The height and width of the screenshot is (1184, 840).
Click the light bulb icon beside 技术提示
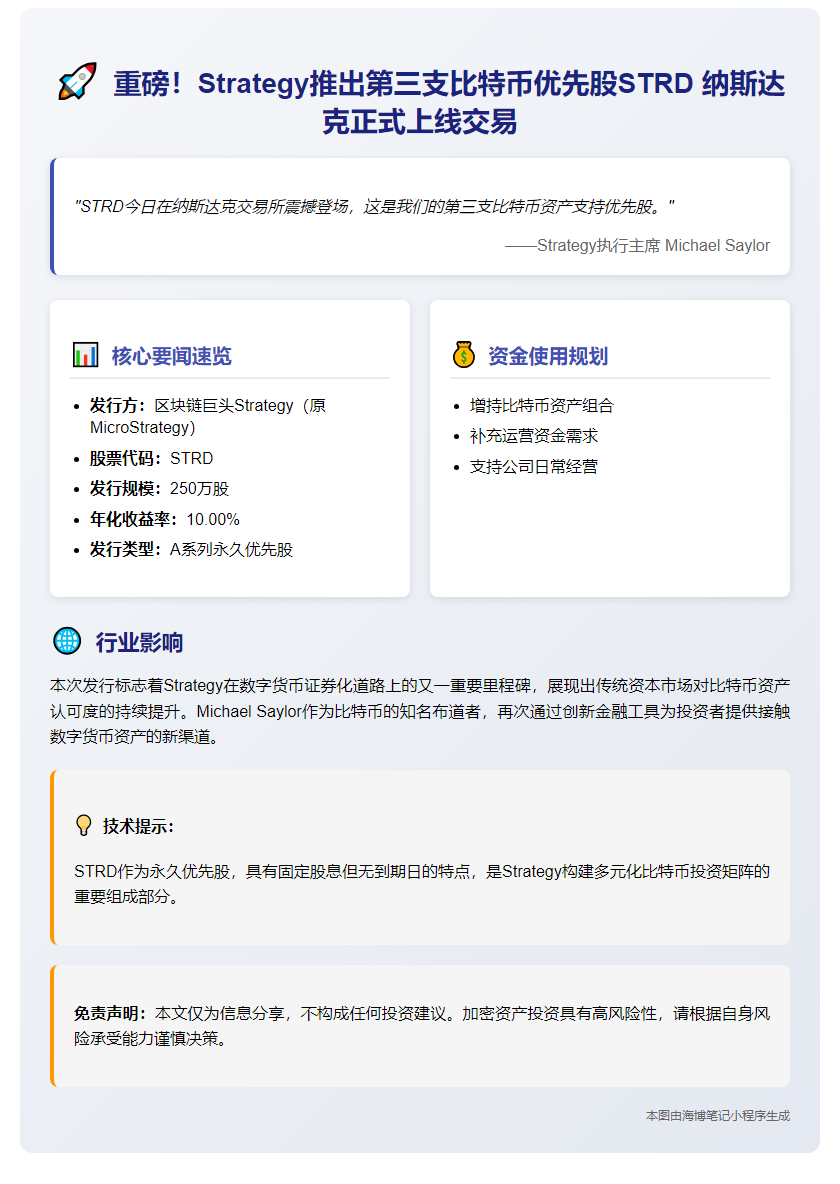click(x=84, y=825)
